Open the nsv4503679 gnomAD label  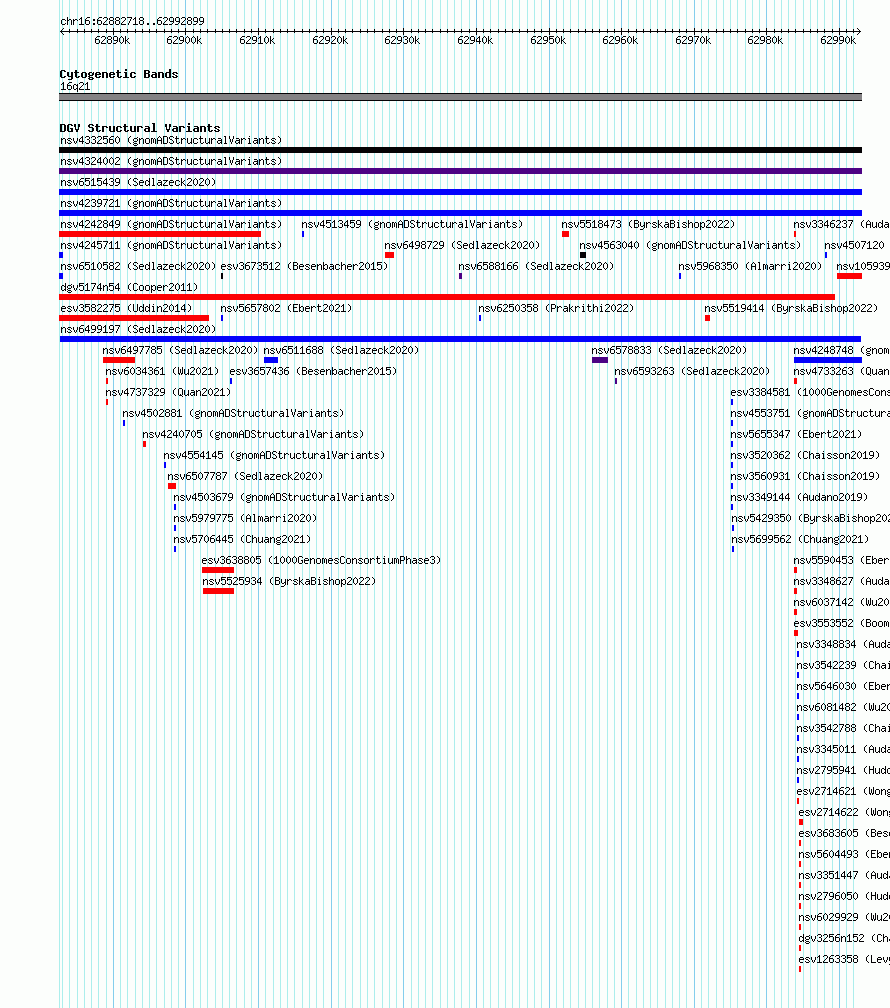point(284,498)
